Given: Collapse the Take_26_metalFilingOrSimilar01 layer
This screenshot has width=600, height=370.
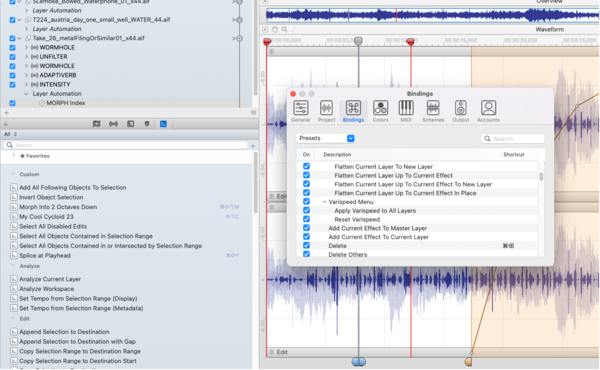Looking at the screenshot, I should tap(20, 38).
